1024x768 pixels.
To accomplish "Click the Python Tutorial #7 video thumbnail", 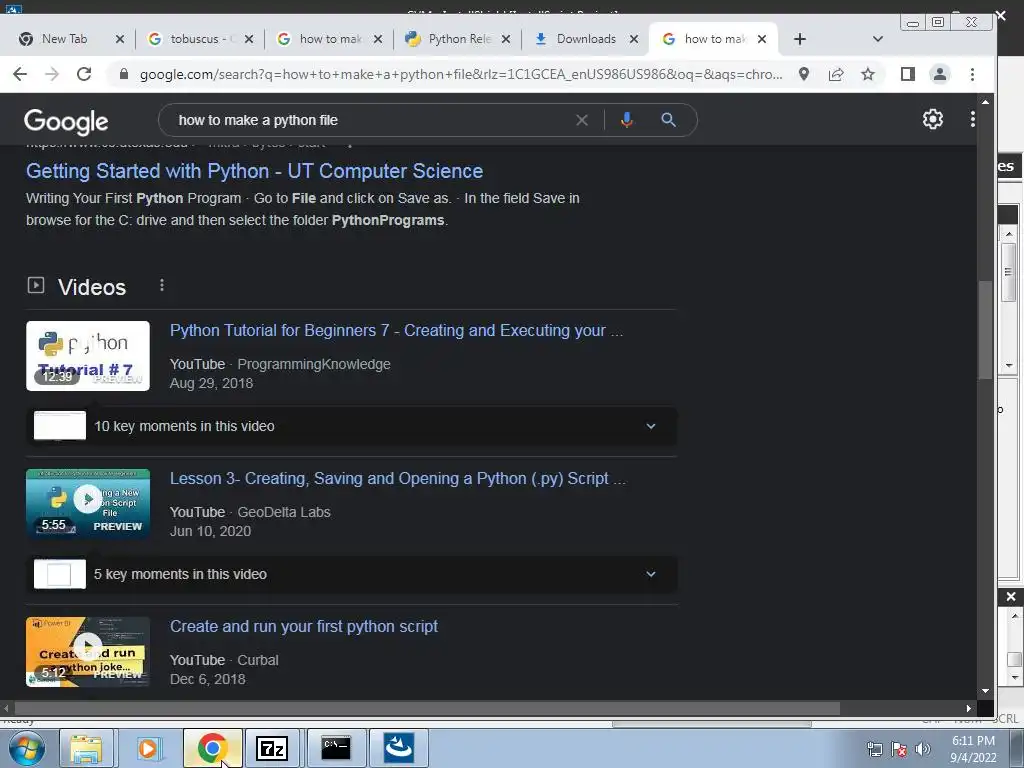I will (88, 356).
